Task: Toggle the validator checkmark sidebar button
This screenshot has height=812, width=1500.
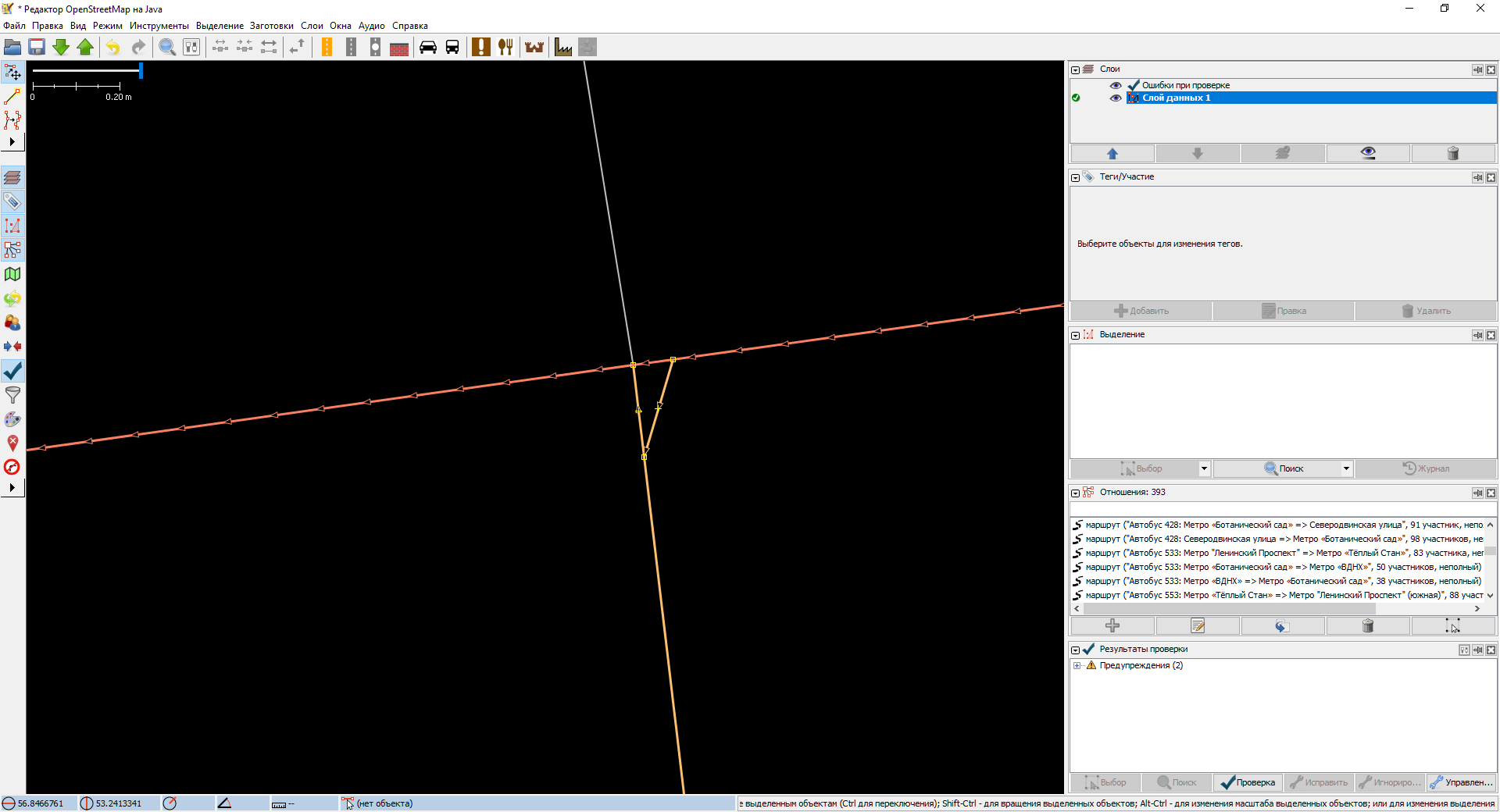Action: click(x=12, y=371)
